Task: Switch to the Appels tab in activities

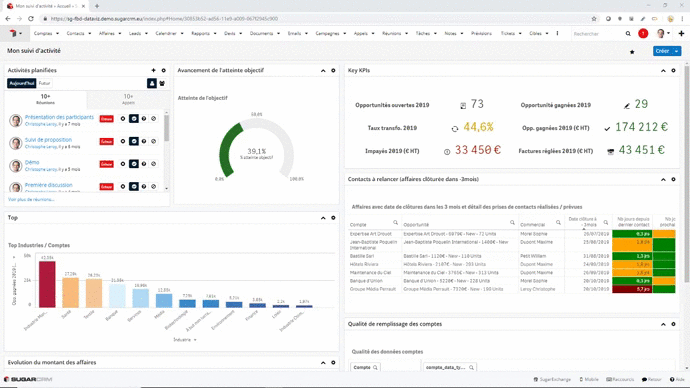Action: click(128, 99)
